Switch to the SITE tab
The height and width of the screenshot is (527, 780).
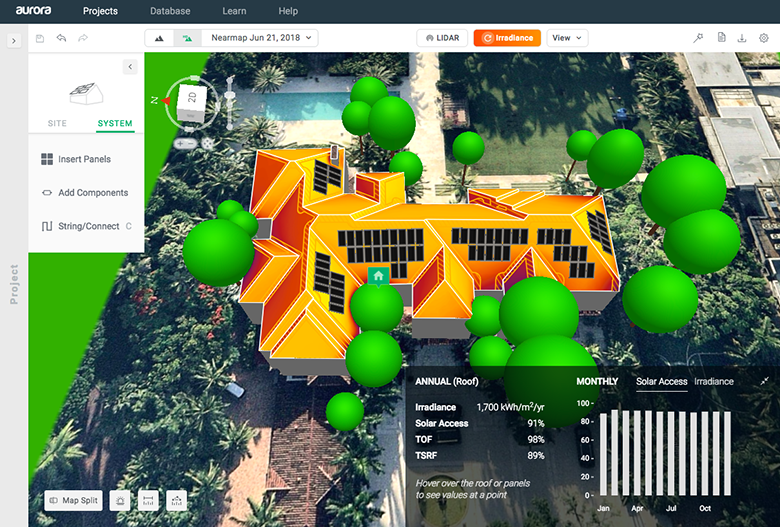pos(57,123)
